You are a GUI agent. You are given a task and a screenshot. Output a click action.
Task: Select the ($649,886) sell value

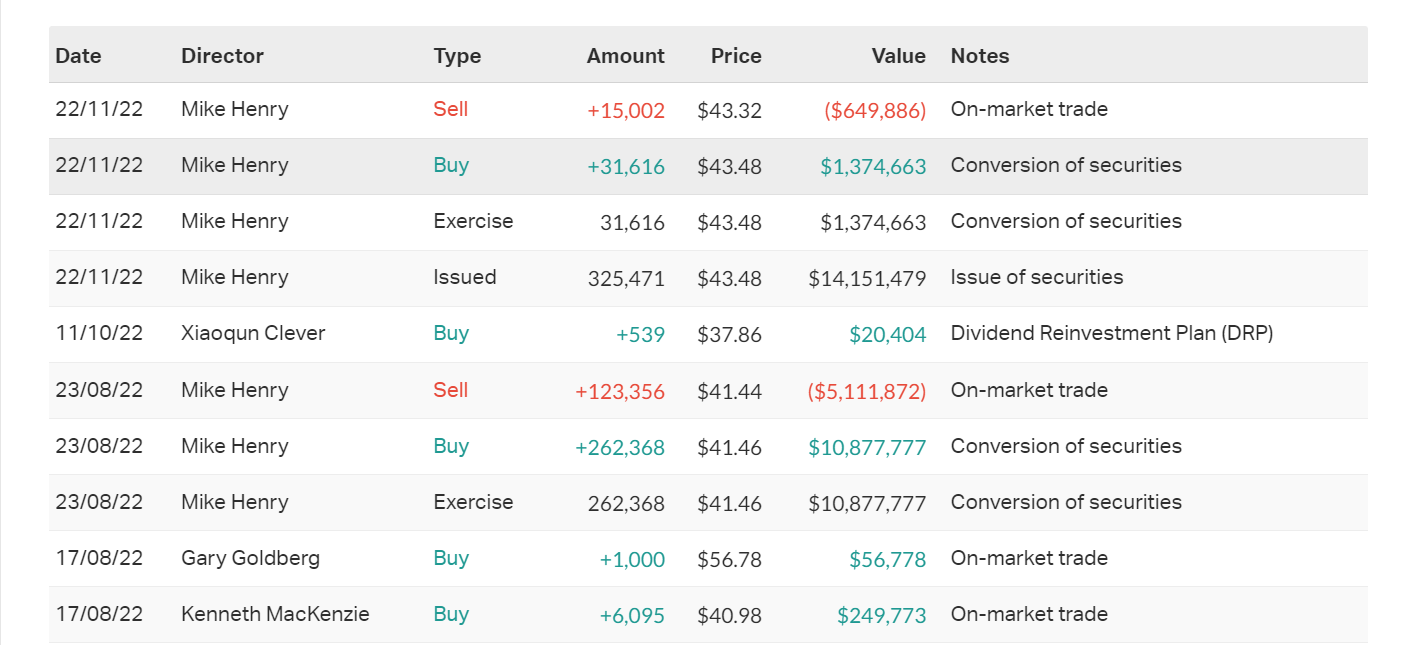(x=874, y=110)
